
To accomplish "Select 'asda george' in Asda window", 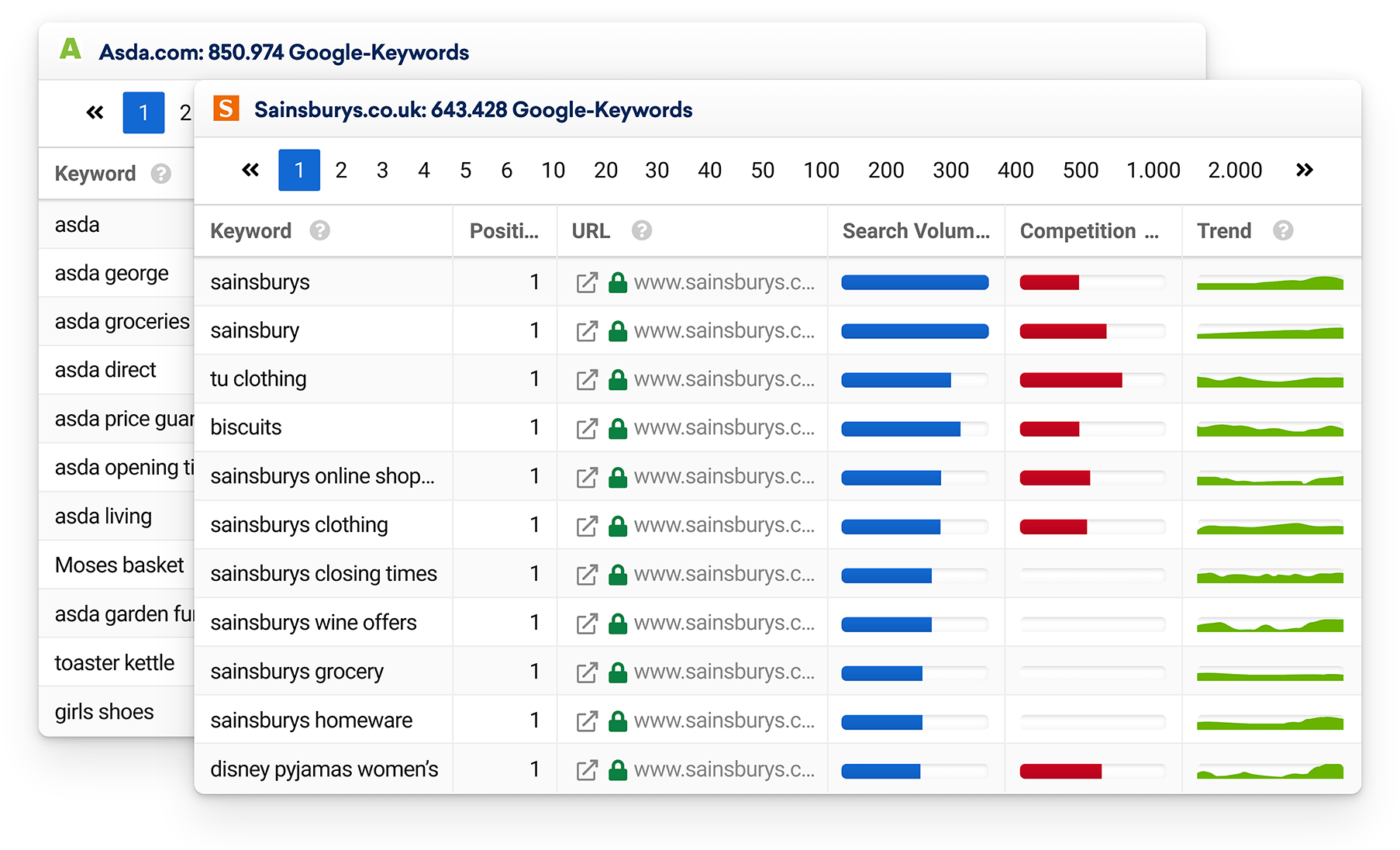I will [x=112, y=274].
